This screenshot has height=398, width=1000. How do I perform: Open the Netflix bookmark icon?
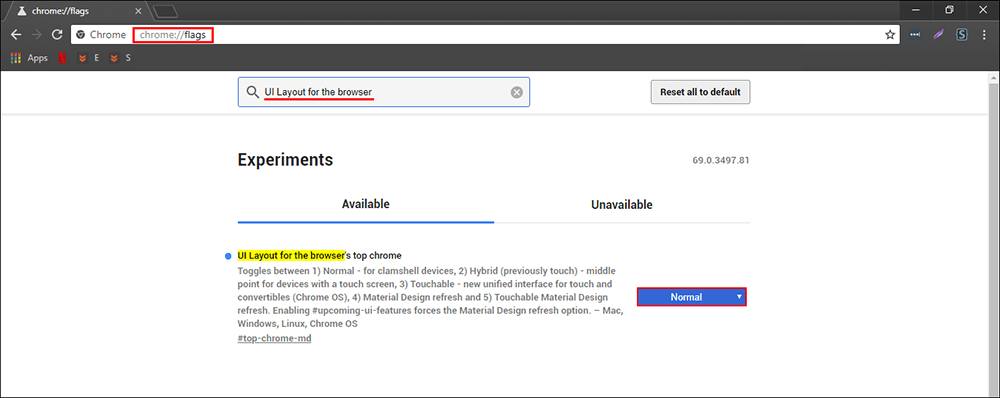(x=62, y=58)
